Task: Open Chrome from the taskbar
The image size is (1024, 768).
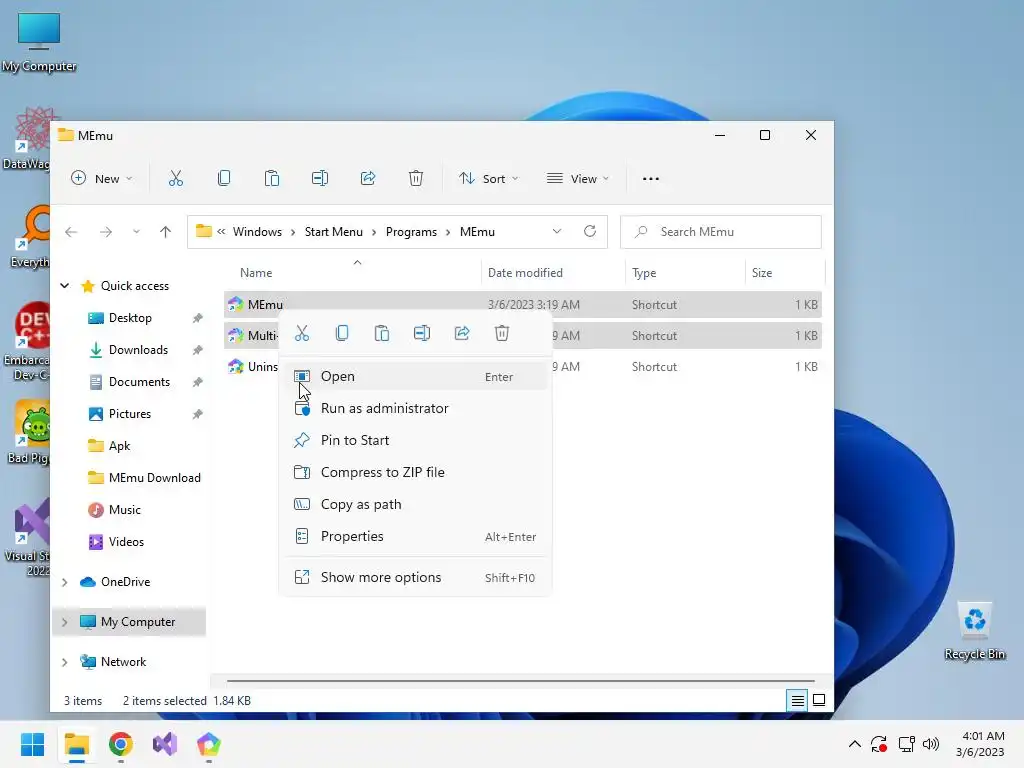Action: point(121,744)
